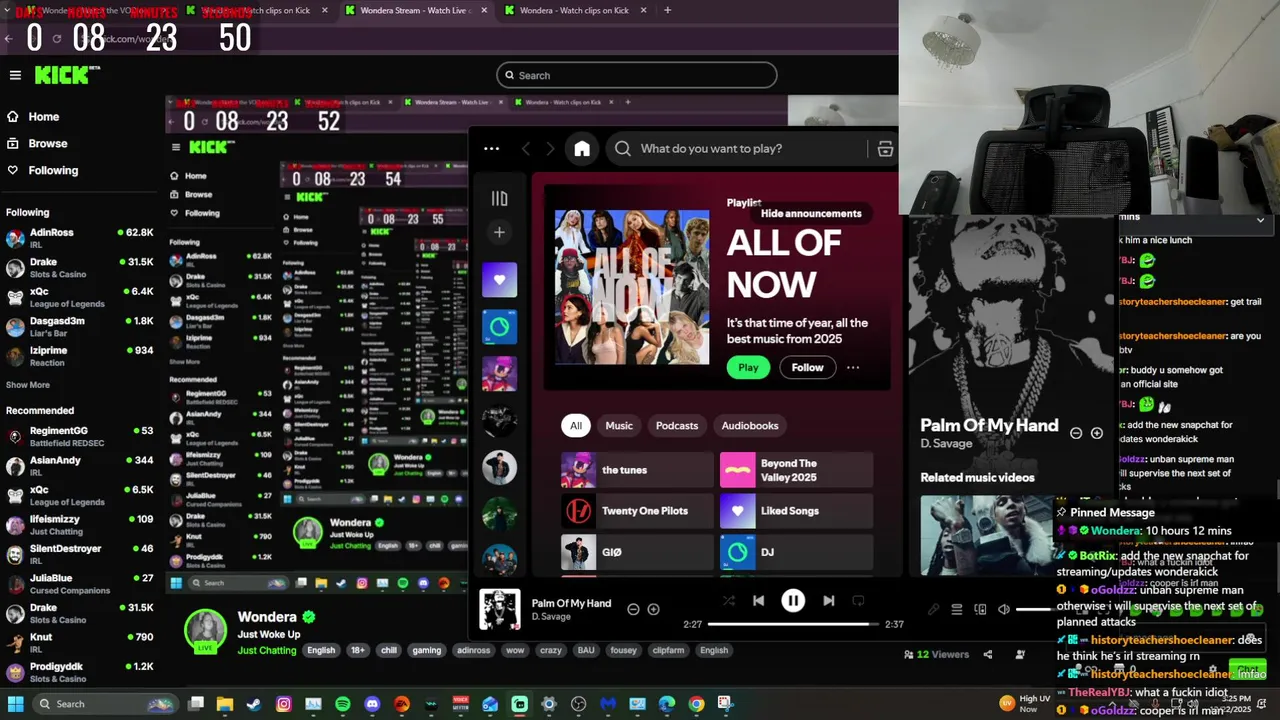Image resolution: width=1280 pixels, height=720 pixels.
Task: Open the DJ playlist icon in sidebar
Action: pyautogui.click(x=499, y=327)
